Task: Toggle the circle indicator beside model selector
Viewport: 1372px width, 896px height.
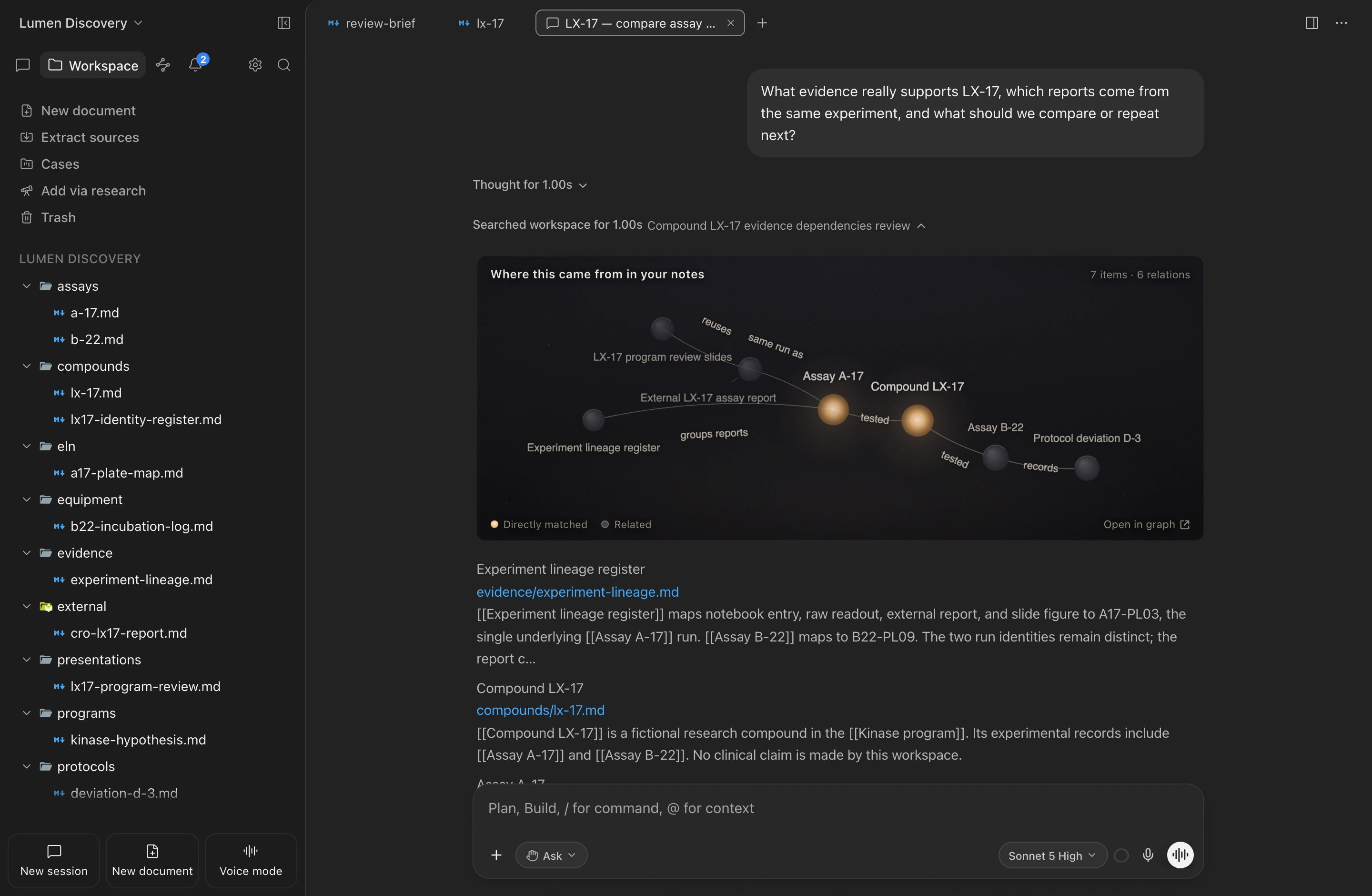Action: pos(1121,855)
